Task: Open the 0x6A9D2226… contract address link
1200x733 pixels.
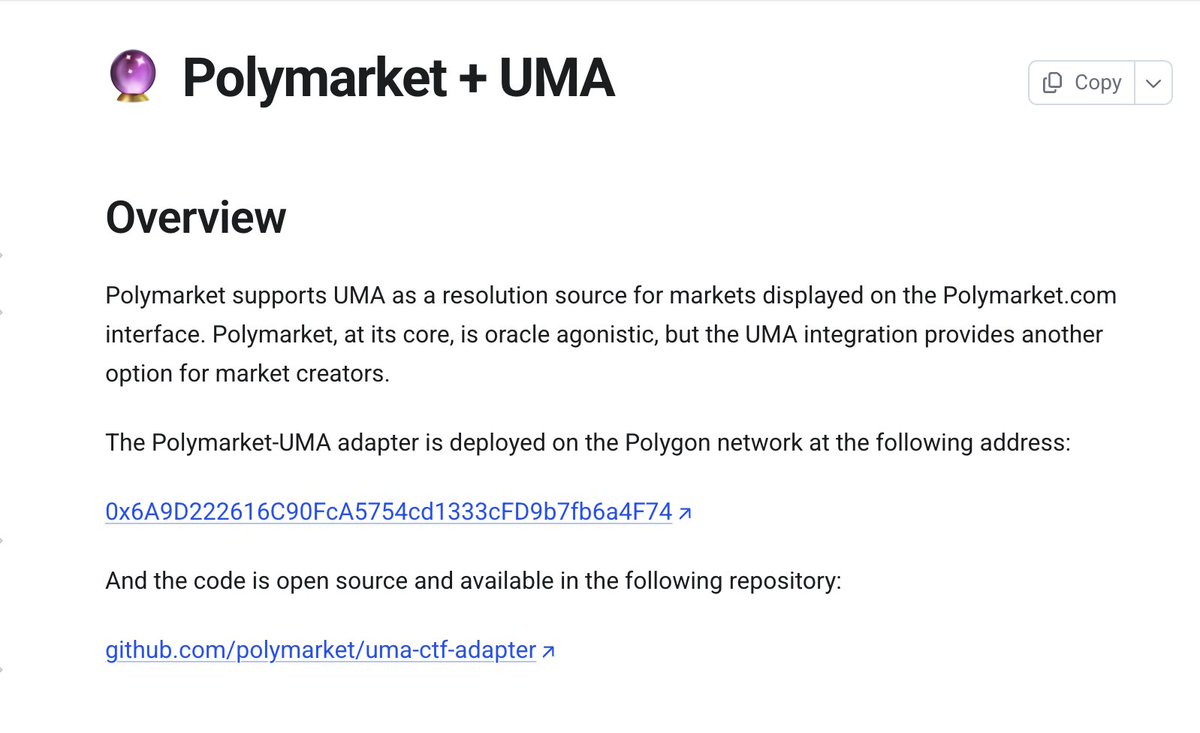Action: 388,512
